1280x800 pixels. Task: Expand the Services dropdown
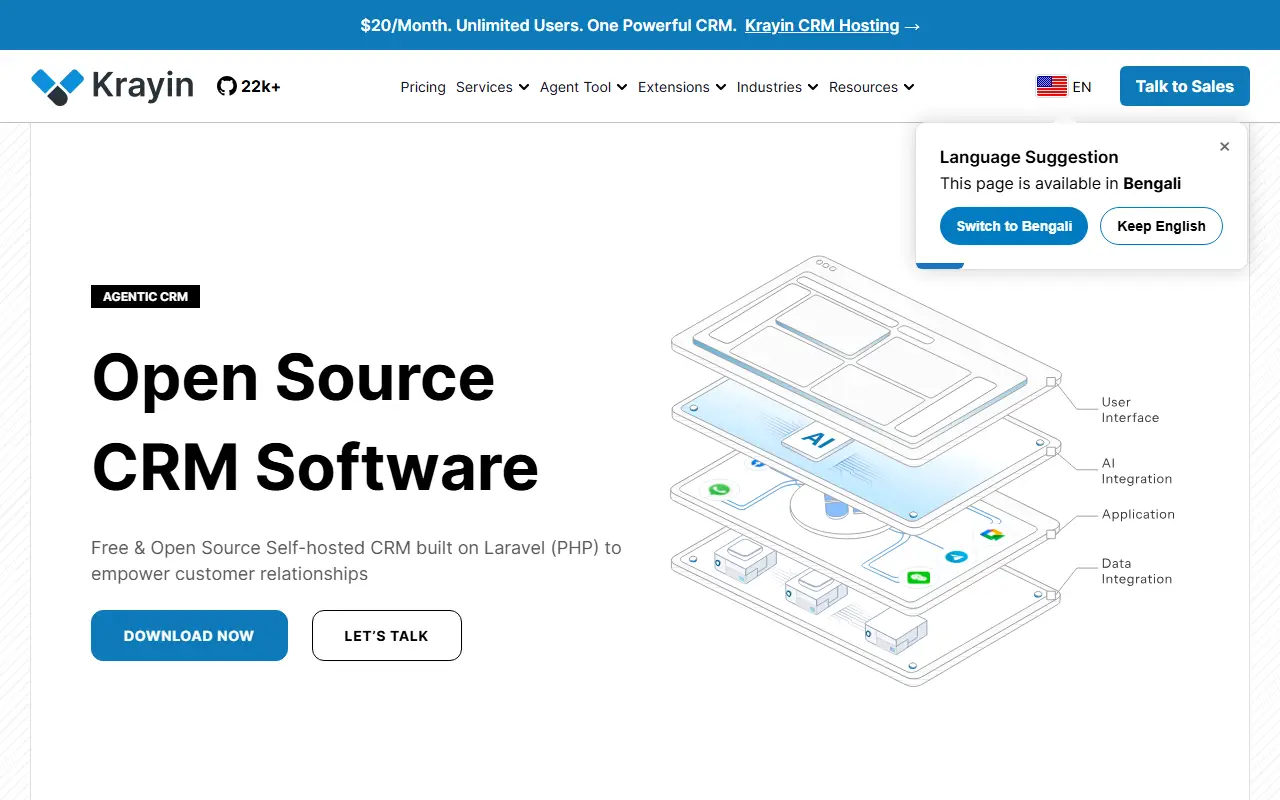[x=492, y=87]
